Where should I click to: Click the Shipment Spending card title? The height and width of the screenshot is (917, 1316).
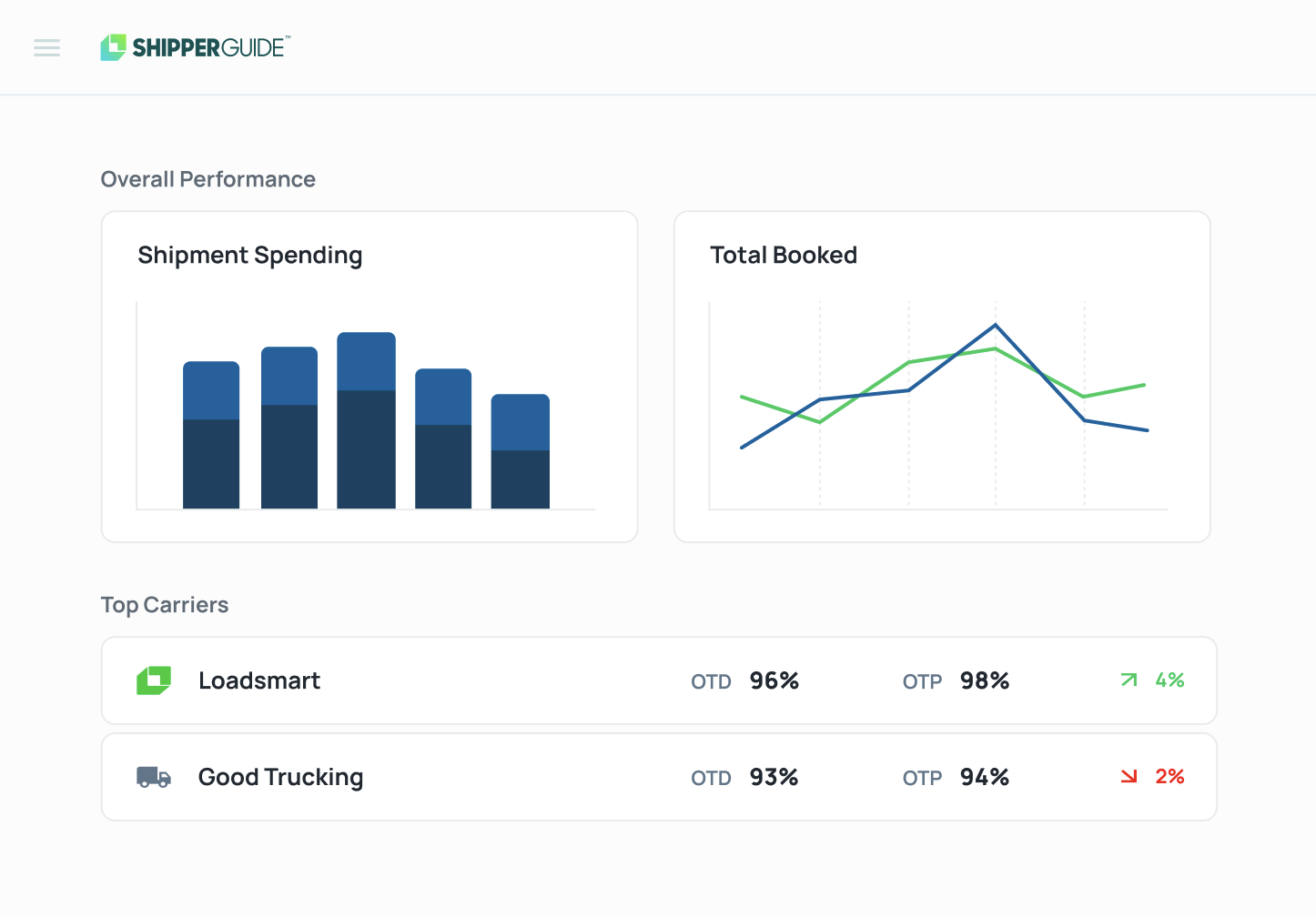click(250, 256)
